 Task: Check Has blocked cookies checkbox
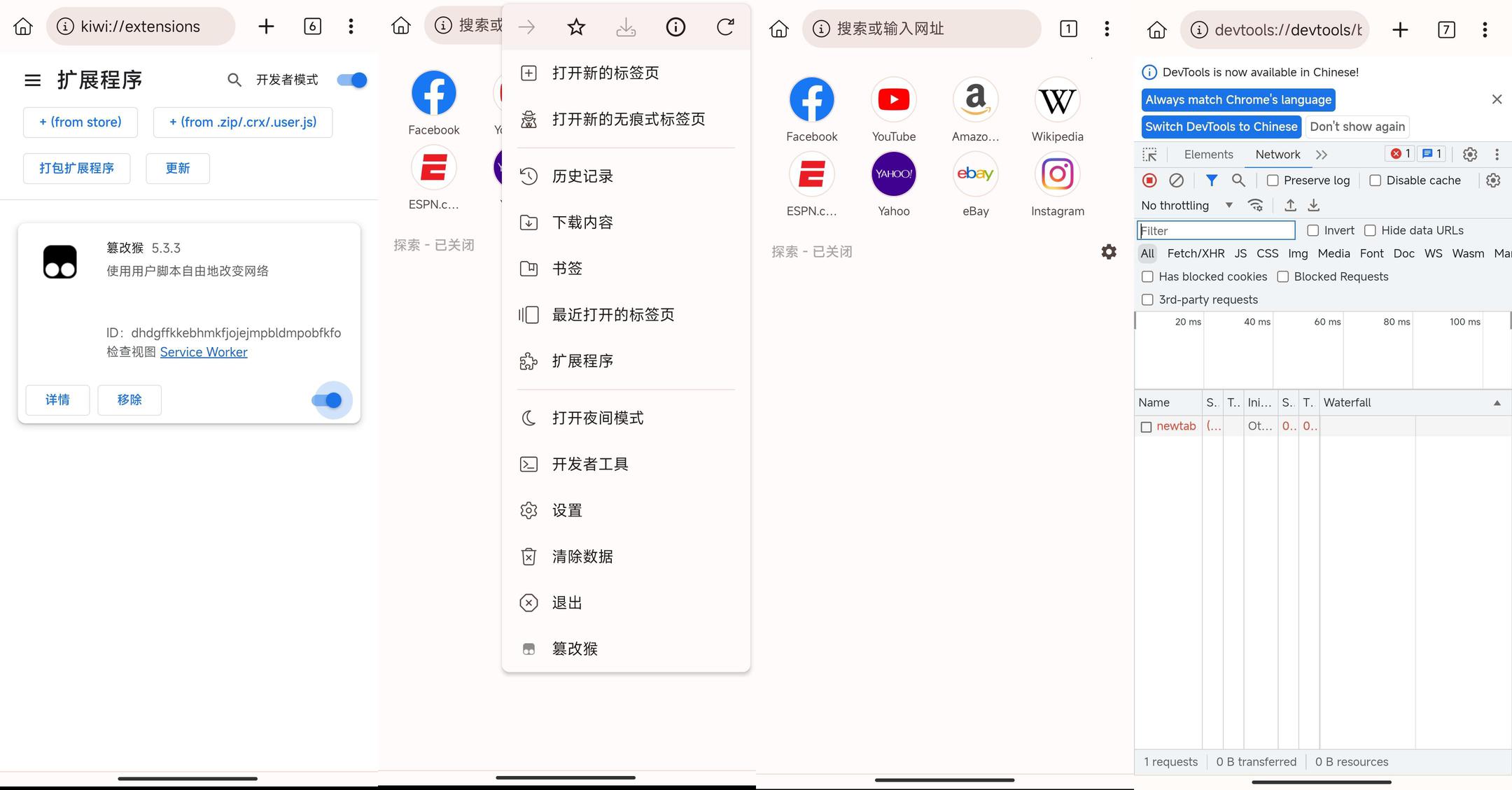(1147, 277)
